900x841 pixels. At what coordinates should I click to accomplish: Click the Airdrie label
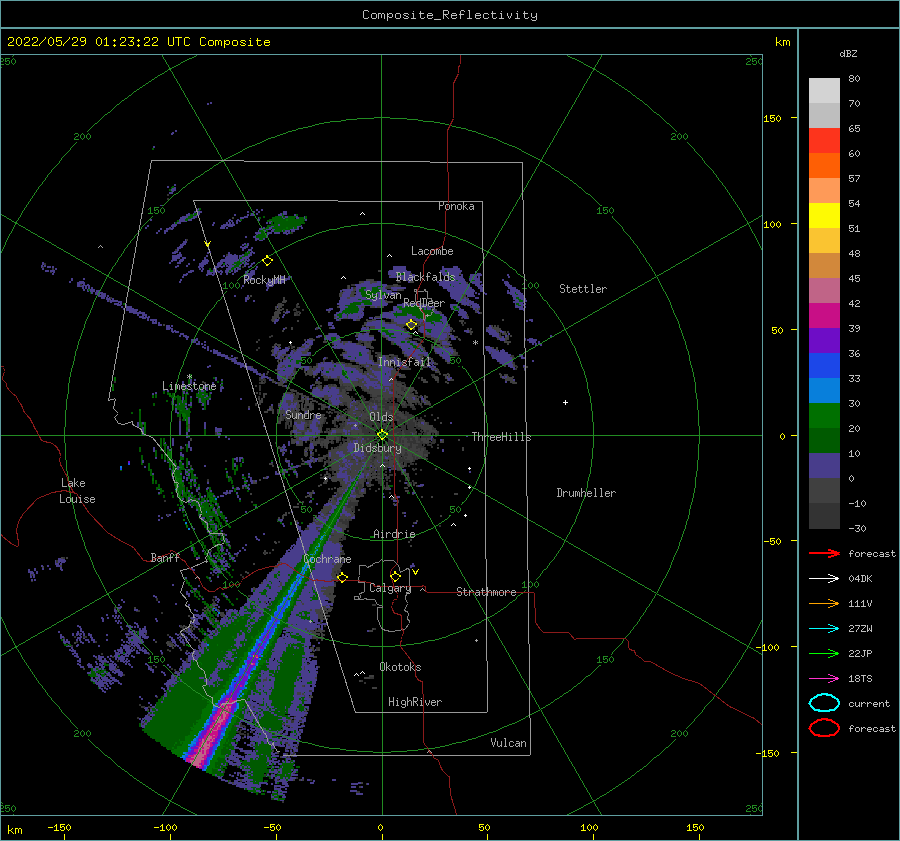394,534
